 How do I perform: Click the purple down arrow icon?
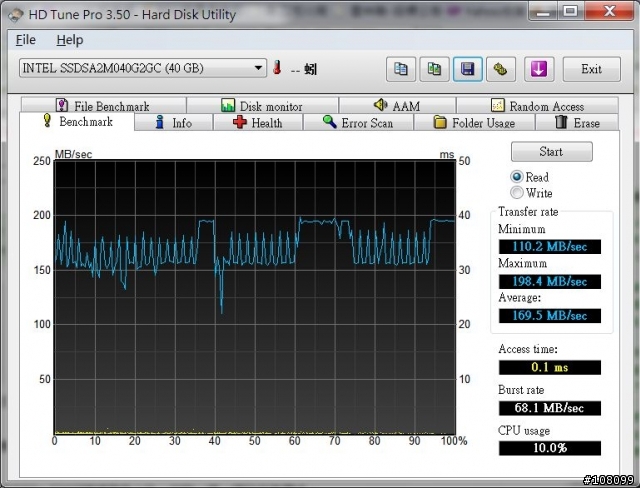tap(539, 69)
